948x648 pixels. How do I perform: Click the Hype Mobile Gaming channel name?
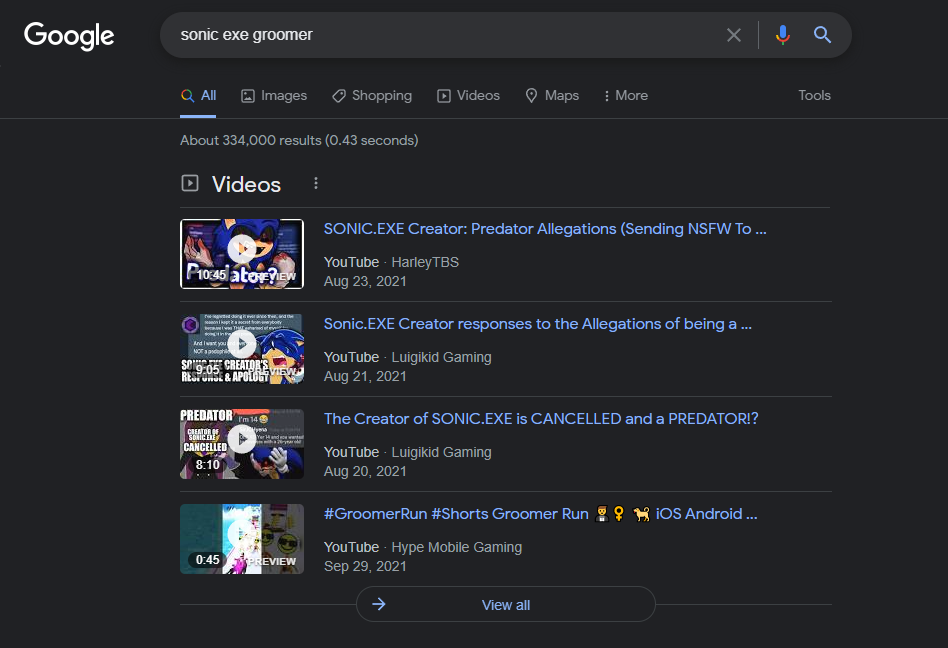[x=456, y=547]
